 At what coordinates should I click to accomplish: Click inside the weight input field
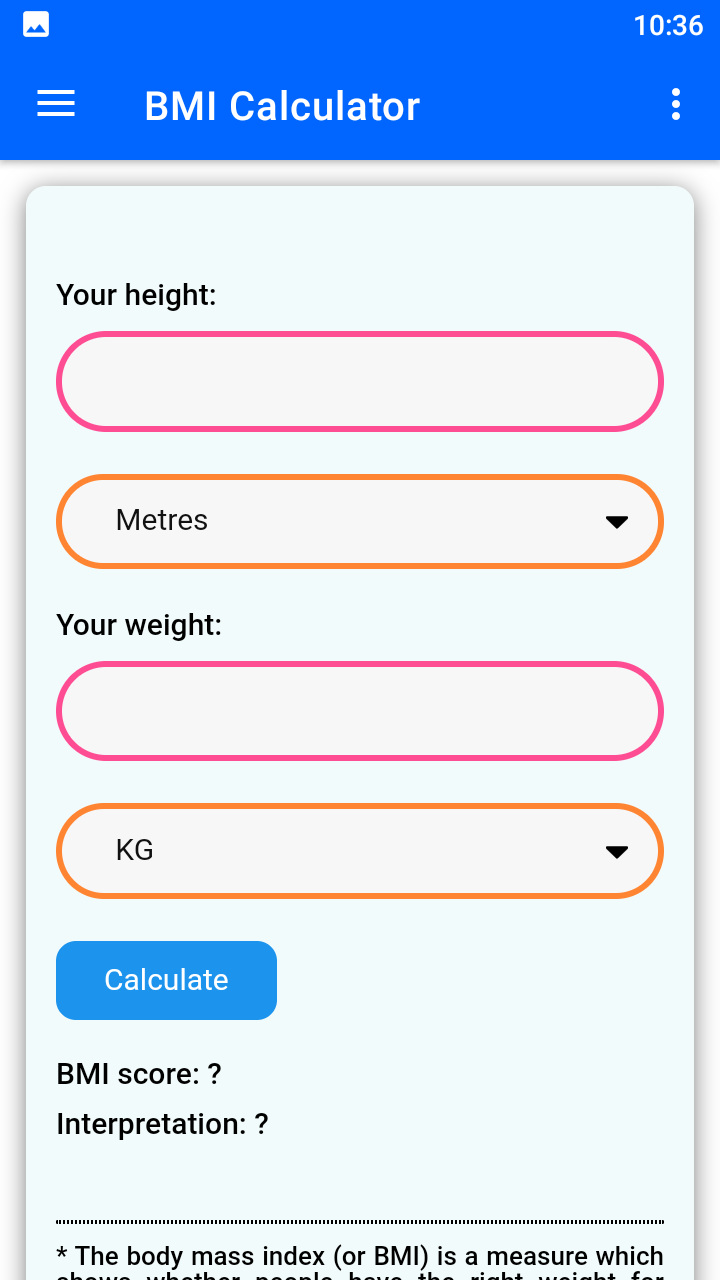[360, 710]
